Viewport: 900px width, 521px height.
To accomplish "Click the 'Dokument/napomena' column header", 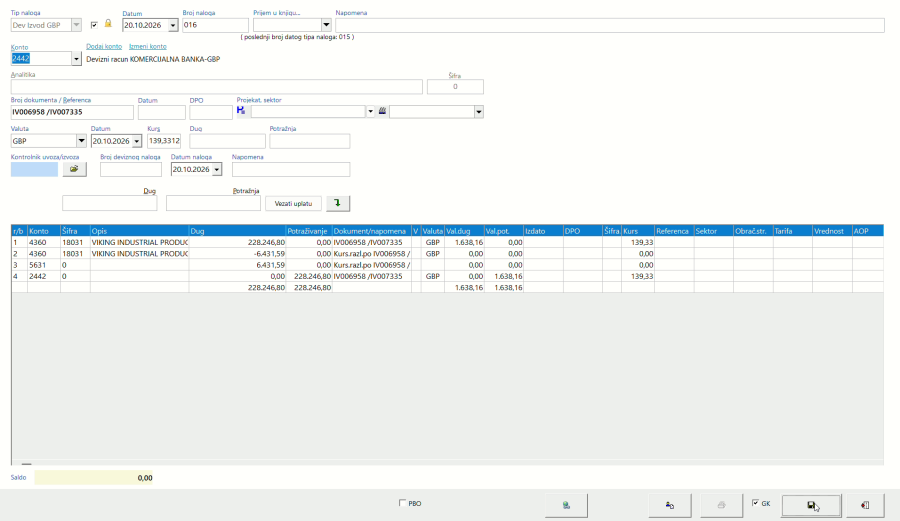I will (371, 231).
